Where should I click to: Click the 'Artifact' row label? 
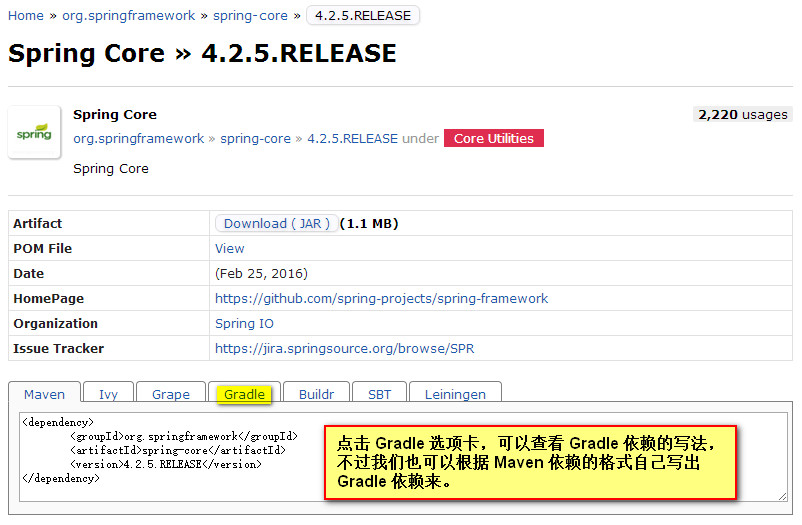click(37, 223)
